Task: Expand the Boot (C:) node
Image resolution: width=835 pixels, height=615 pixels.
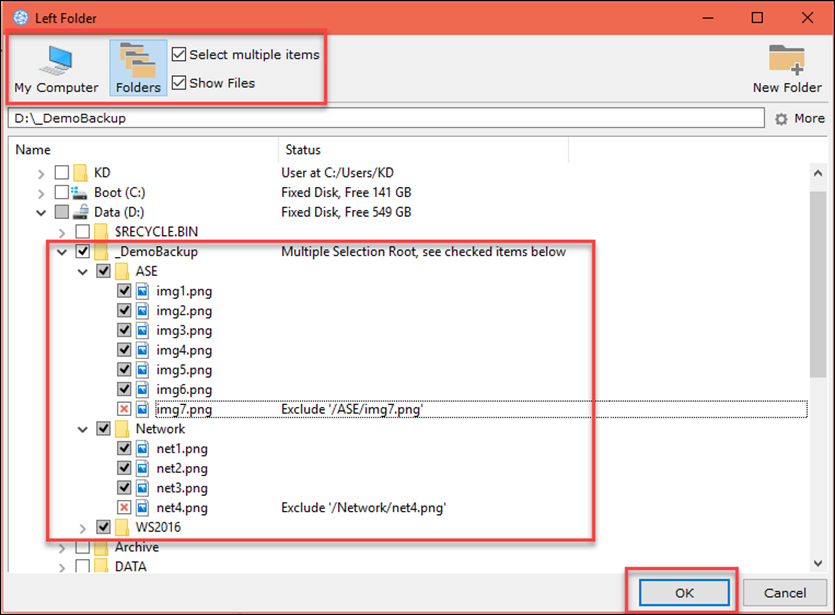Action: [x=41, y=193]
